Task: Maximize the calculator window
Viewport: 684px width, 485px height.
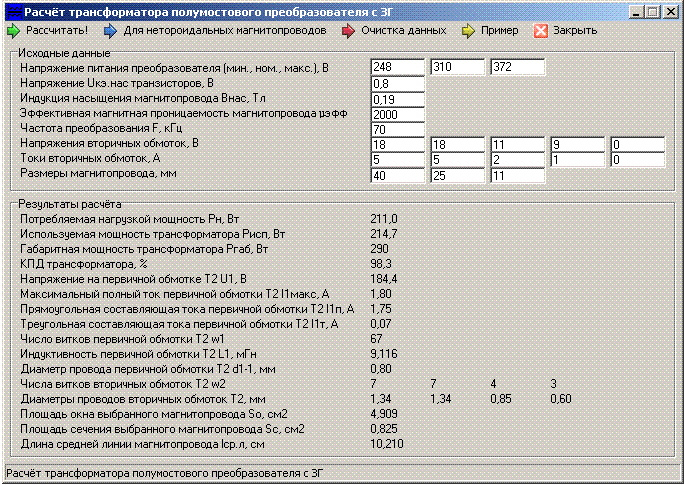Action: 653,12
